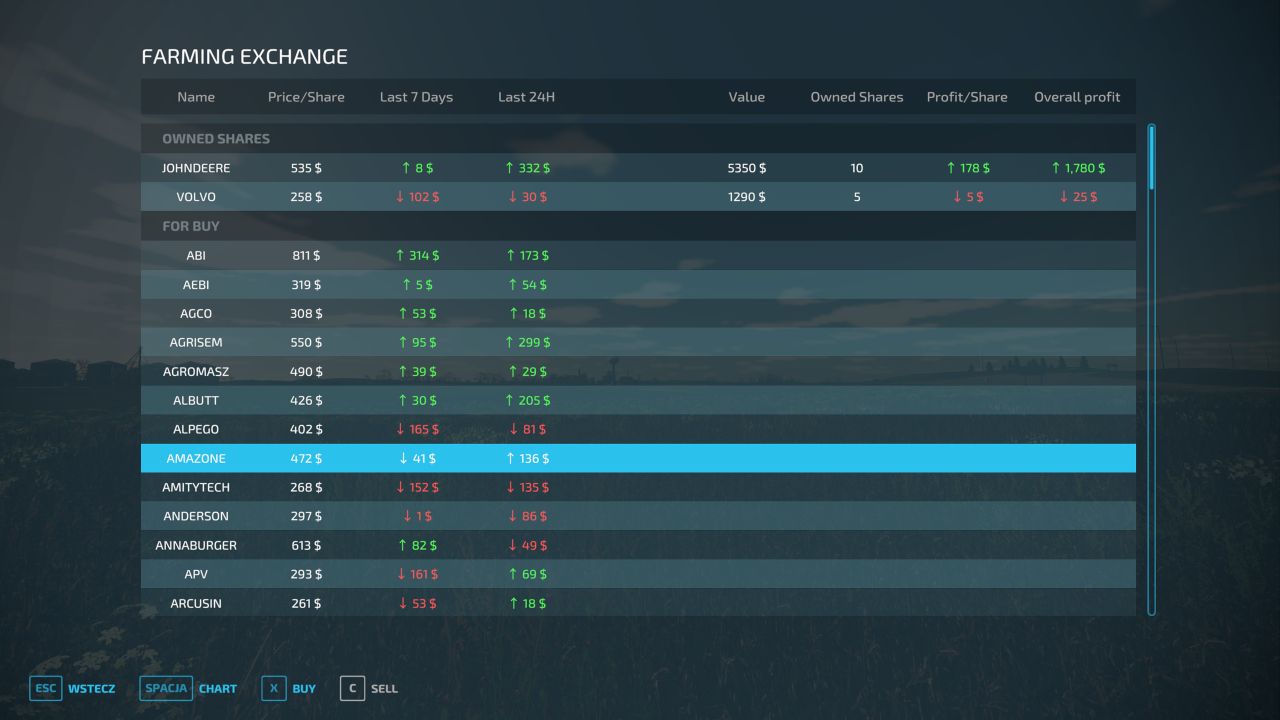Screen dimensions: 1280x720
Task: Click JOHNDEERE price 535 $
Action: 306,168
